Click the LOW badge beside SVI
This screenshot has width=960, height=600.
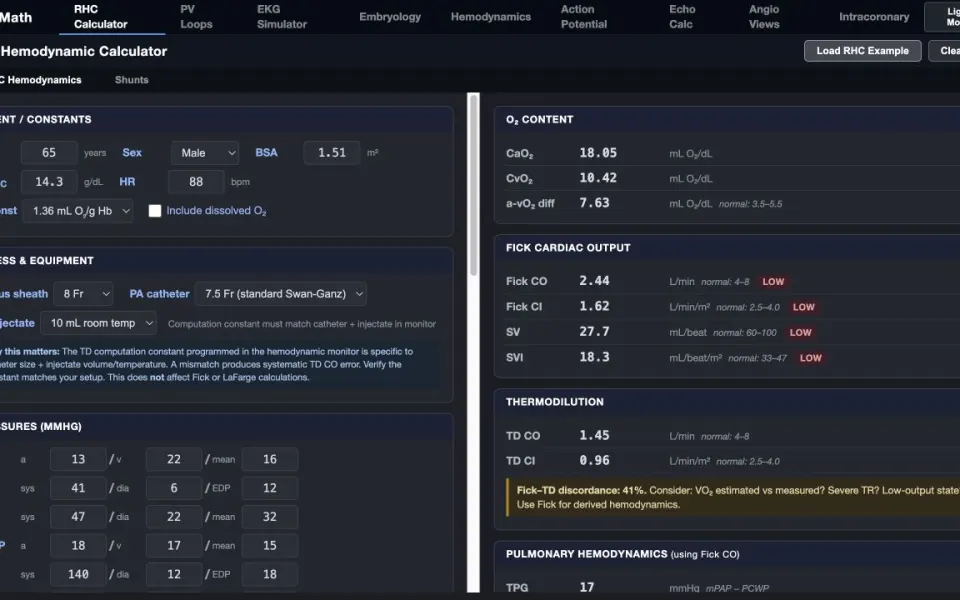coord(811,358)
